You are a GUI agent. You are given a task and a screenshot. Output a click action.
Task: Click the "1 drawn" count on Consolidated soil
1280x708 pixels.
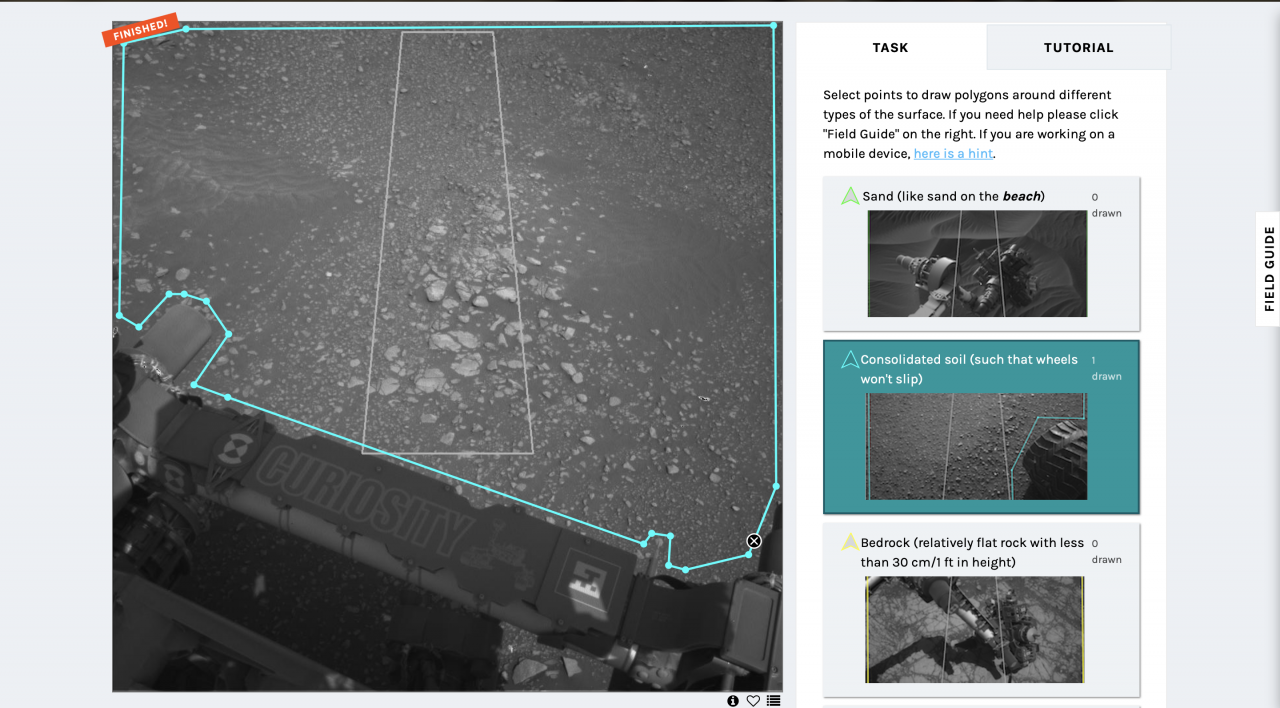click(x=1106, y=368)
